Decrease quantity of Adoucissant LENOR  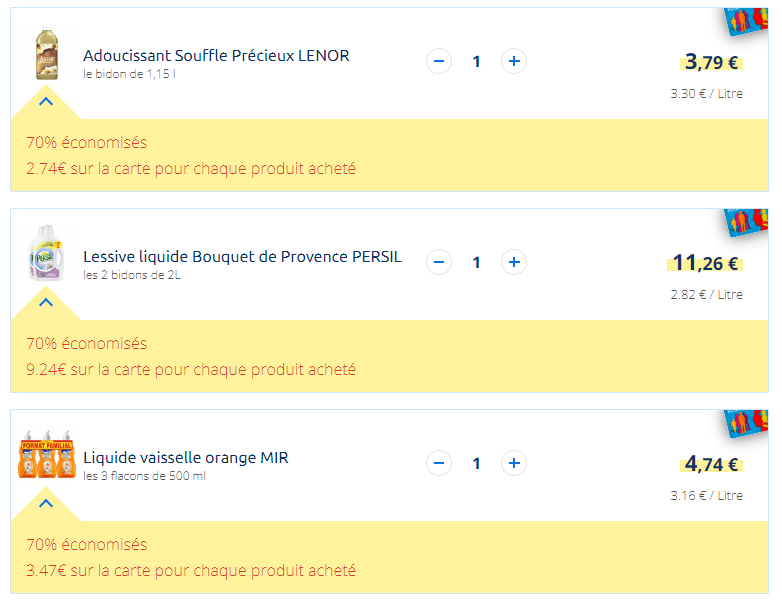439,61
